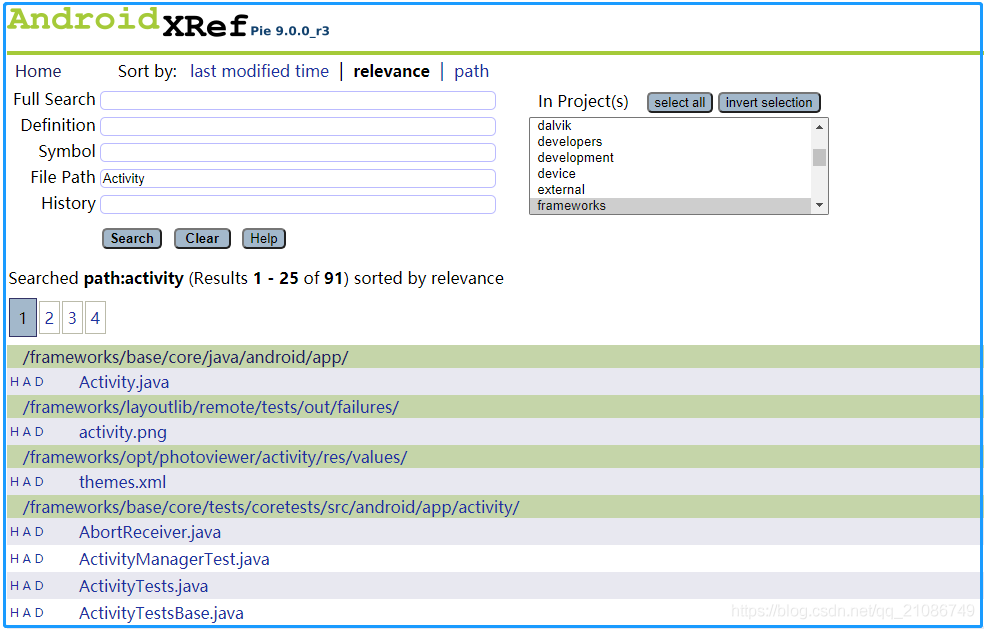
Task: Go to the Home page
Action: point(38,72)
